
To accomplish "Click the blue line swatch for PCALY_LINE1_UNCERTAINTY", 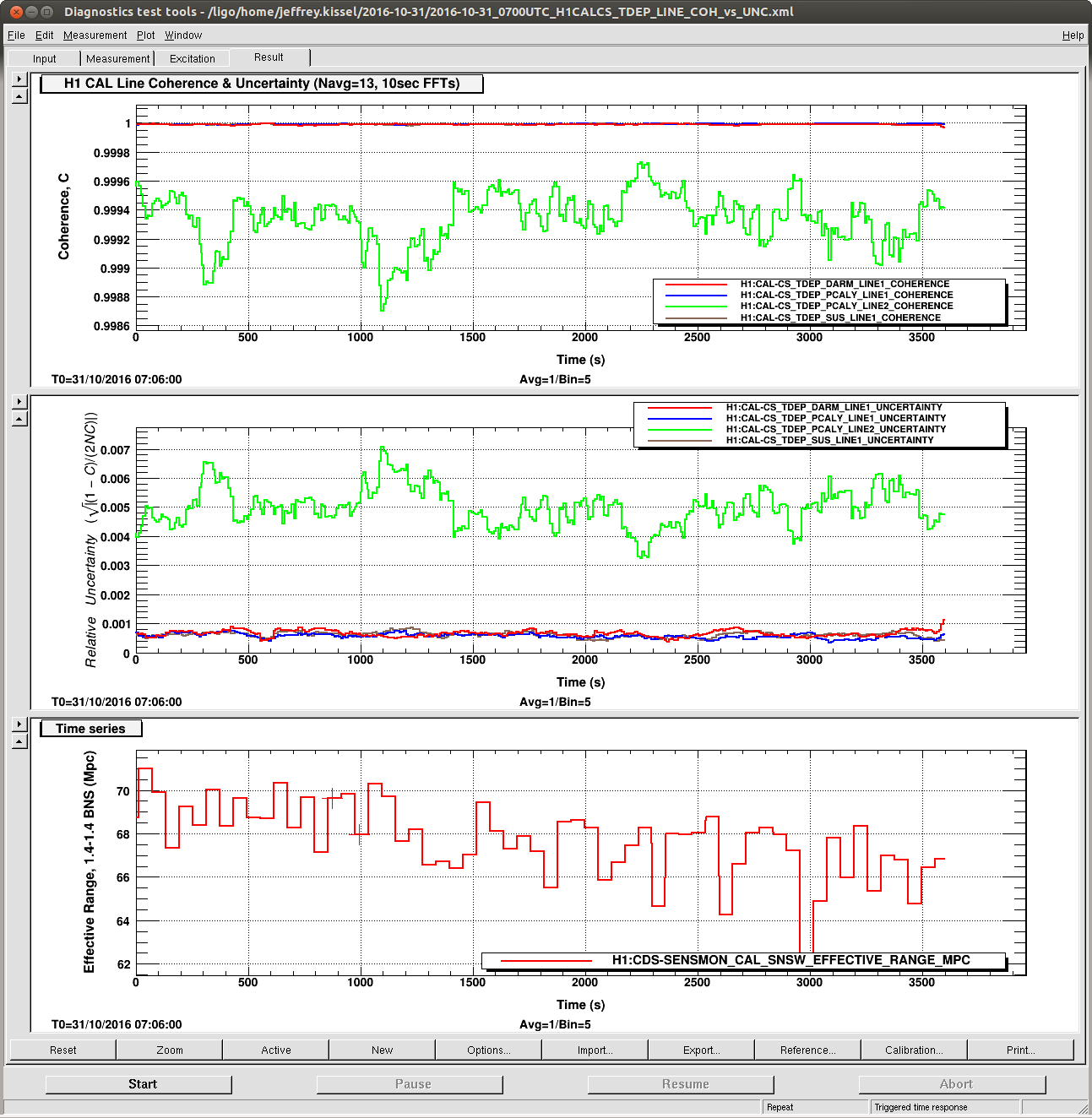I will coord(680,418).
